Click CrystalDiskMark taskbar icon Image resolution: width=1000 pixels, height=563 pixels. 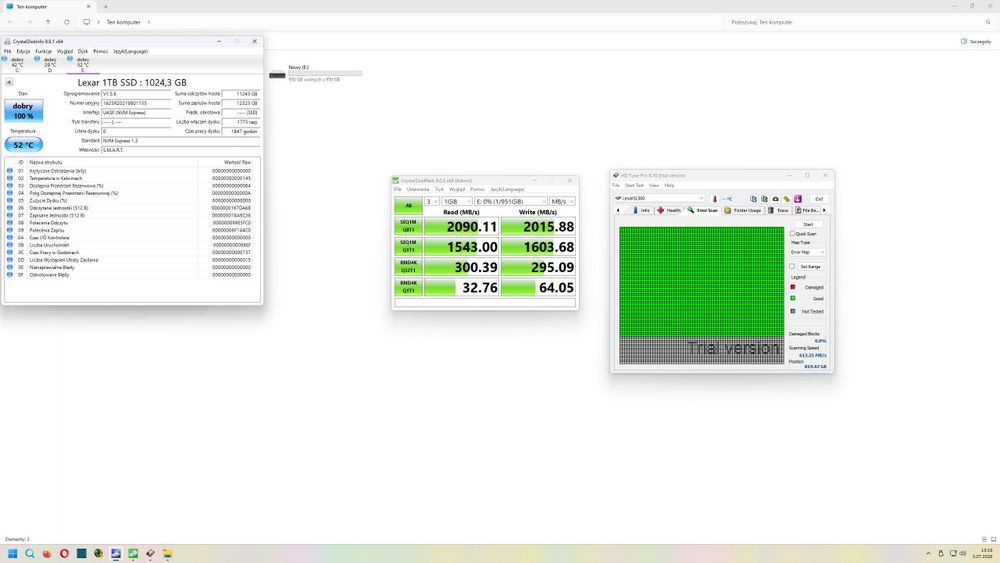coord(133,553)
